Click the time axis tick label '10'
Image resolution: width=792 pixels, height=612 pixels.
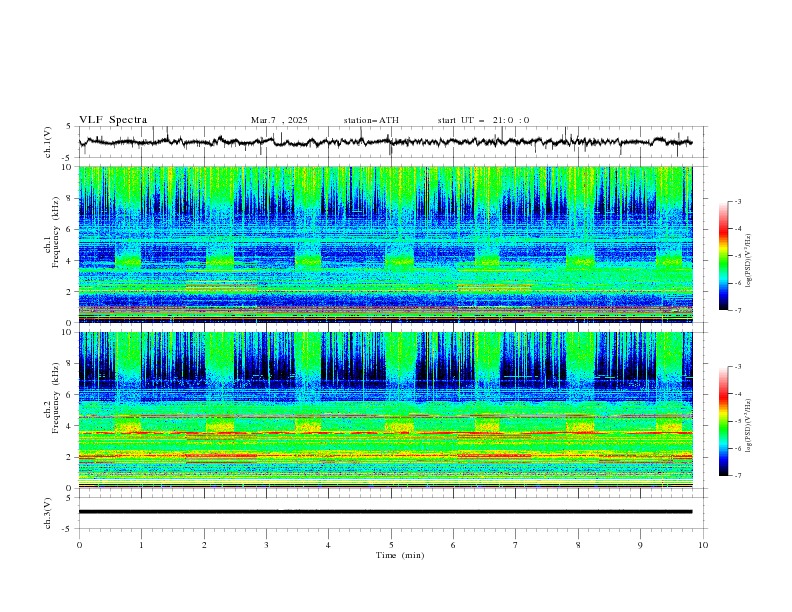pyautogui.click(x=703, y=545)
